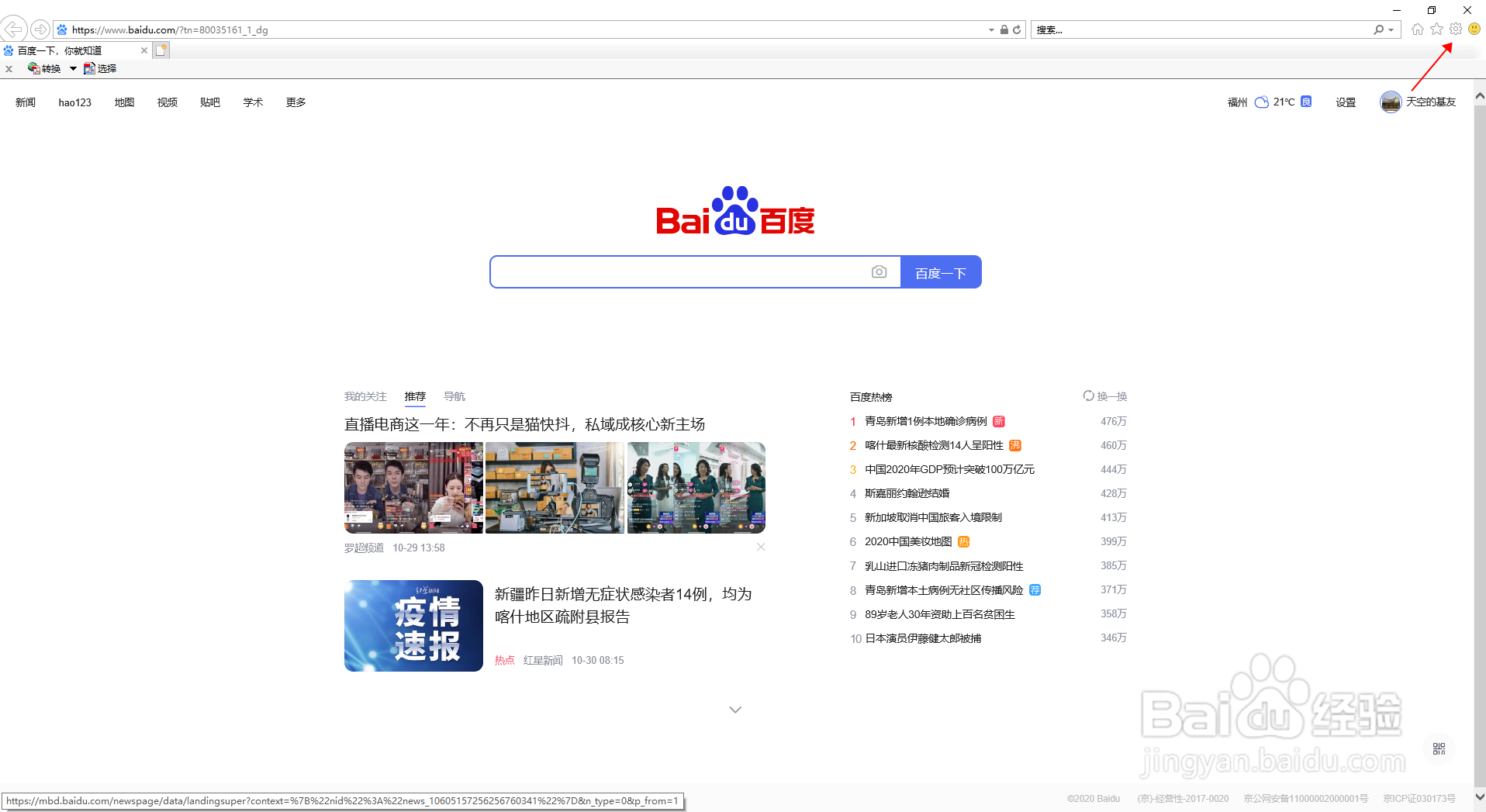Click the 转换 toolbar button
The width and height of the screenshot is (1486, 812).
(x=44, y=68)
